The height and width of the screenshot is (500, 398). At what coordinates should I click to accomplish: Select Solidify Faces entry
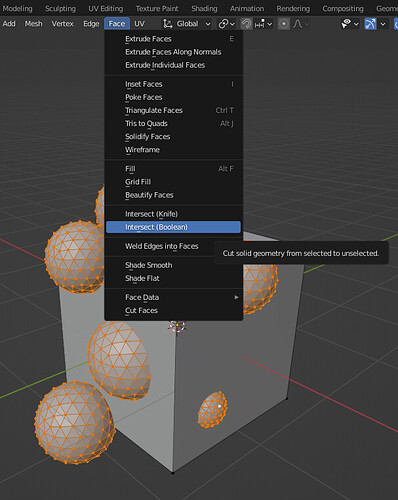tap(173, 136)
